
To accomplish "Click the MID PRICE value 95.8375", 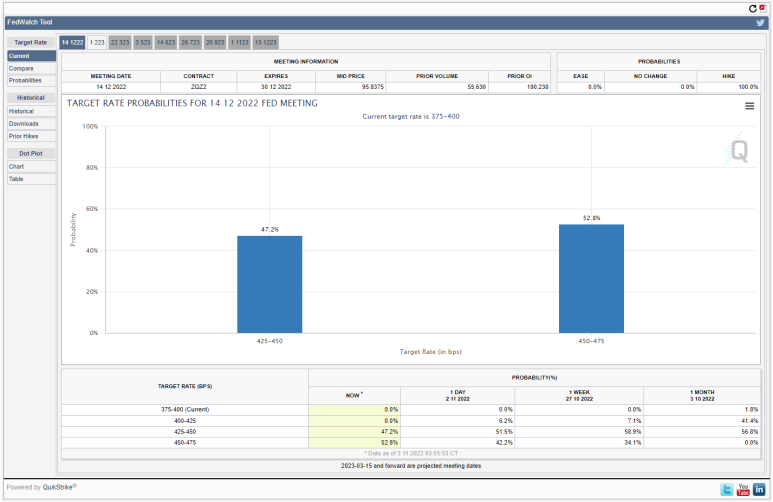I will point(373,87).
